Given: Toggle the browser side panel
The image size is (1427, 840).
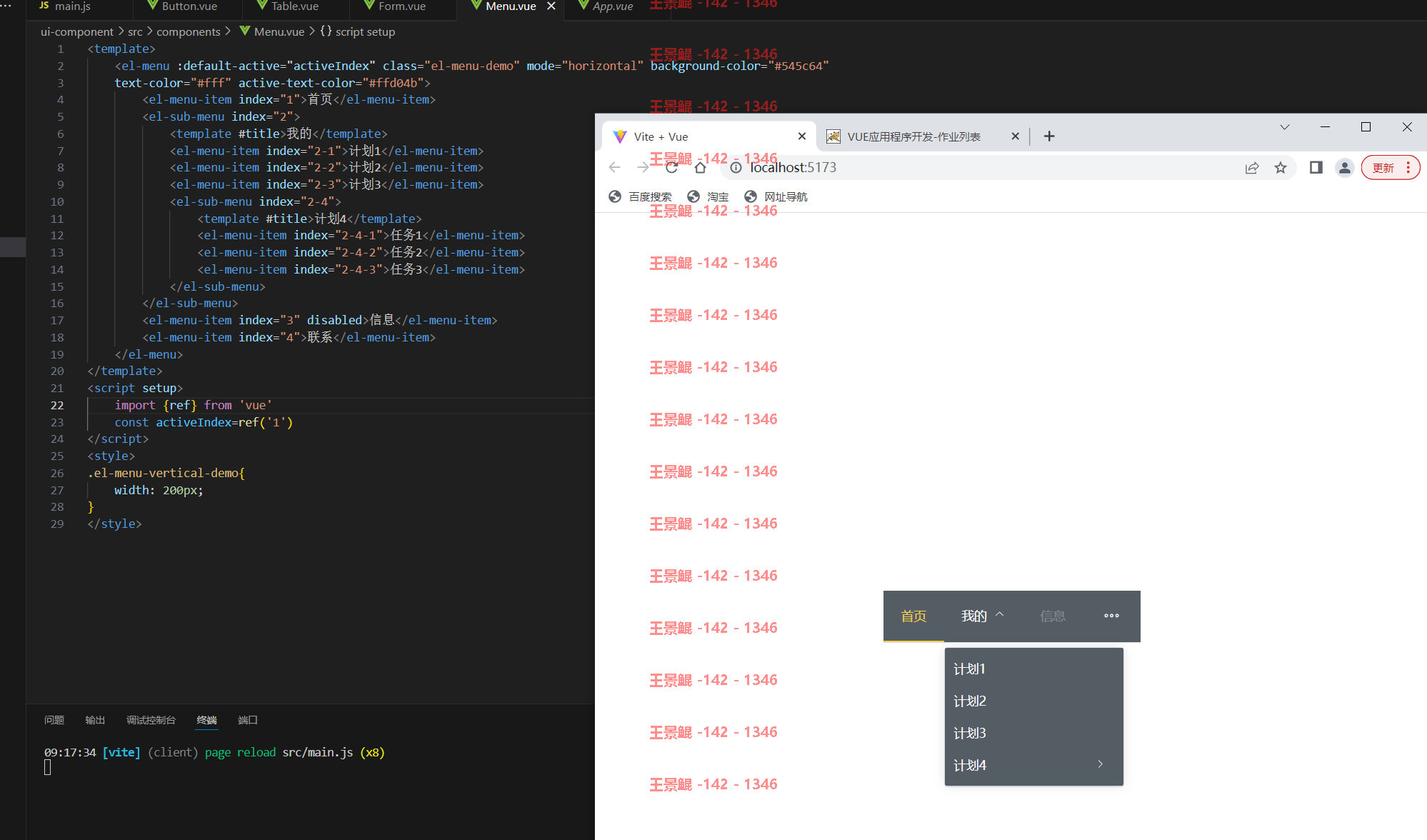Looking at the screenshot, I should tap(1316, 168).
